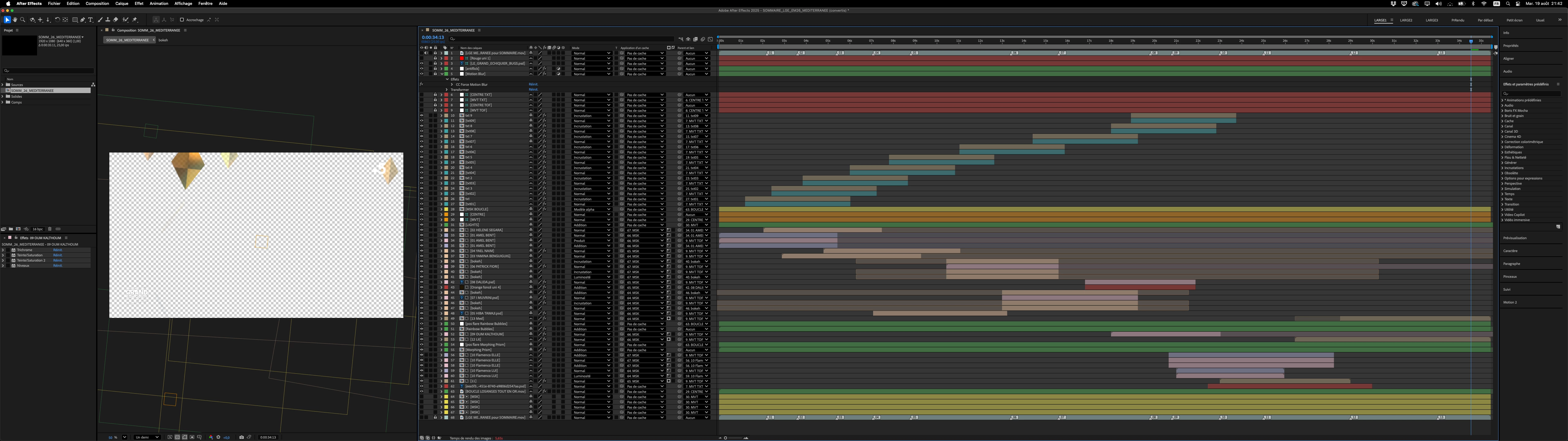Select the Hand tool in toolbar
This screenshot has height=441, width=1568.
click(x=15, y=20)
